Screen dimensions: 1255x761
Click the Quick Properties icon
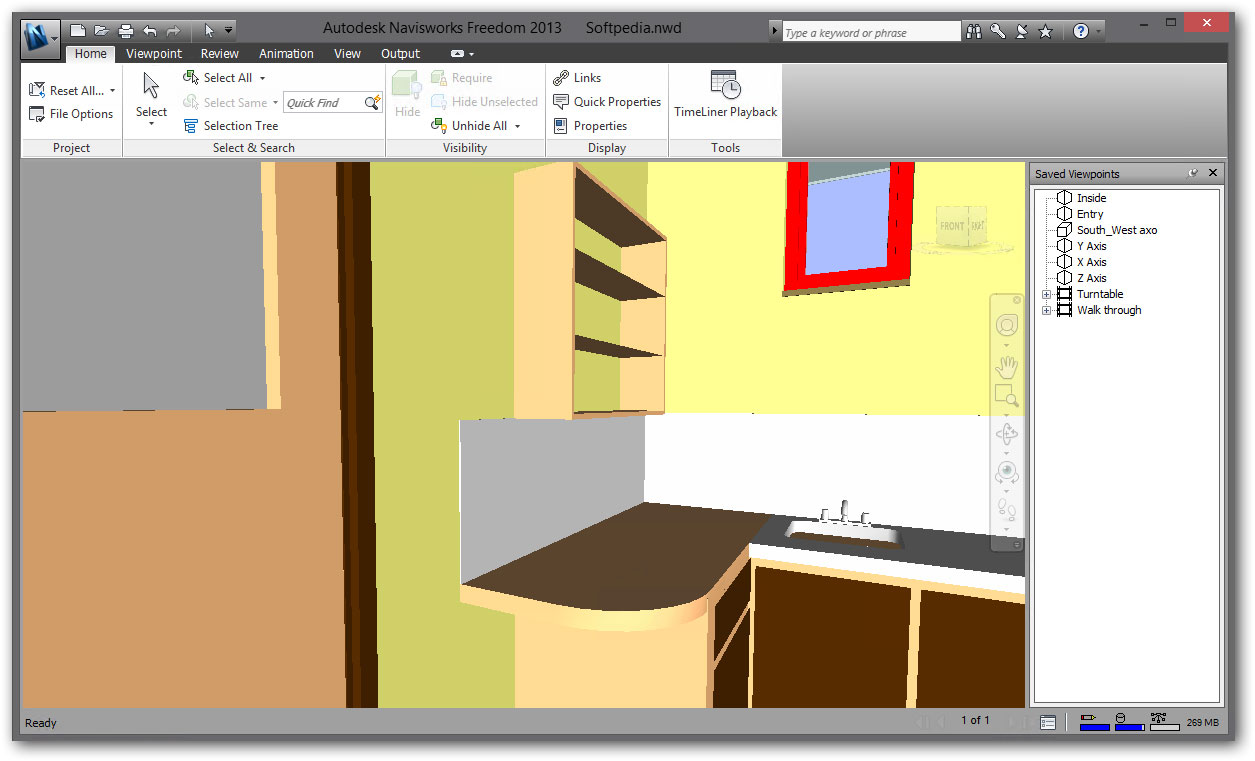tap(561, 102)
